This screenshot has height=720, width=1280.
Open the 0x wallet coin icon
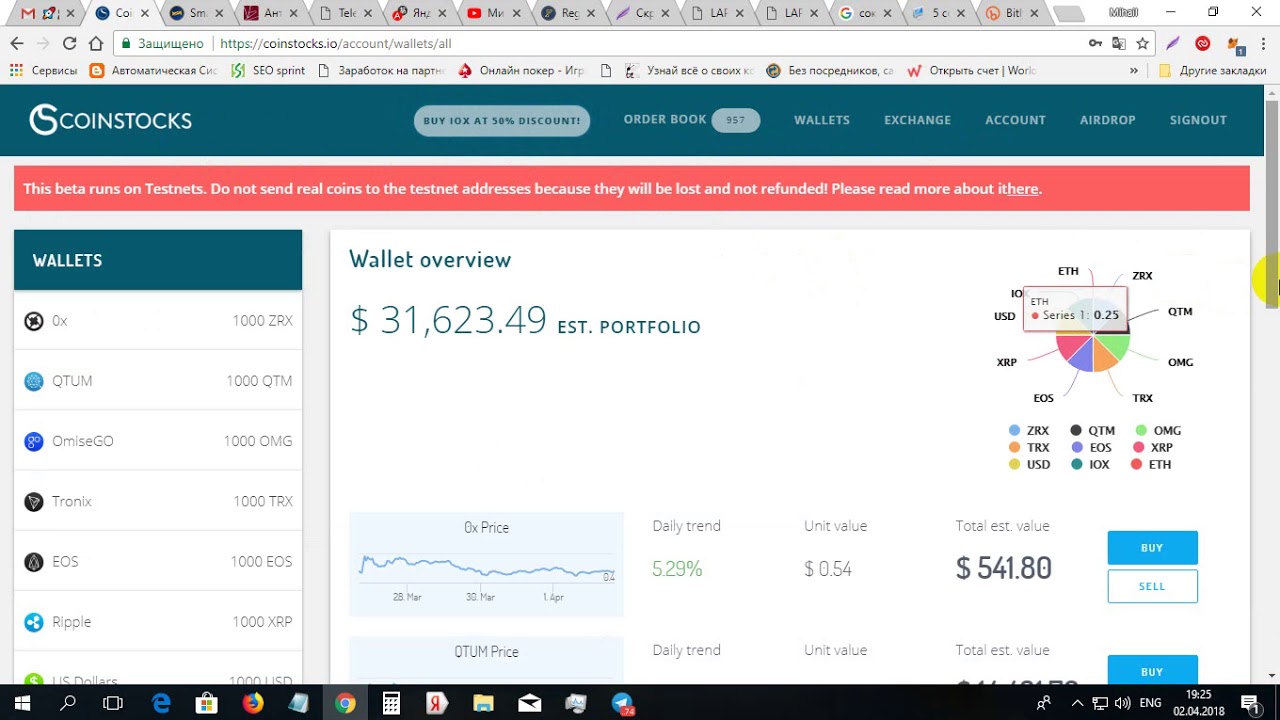click(x=34, y=321)
